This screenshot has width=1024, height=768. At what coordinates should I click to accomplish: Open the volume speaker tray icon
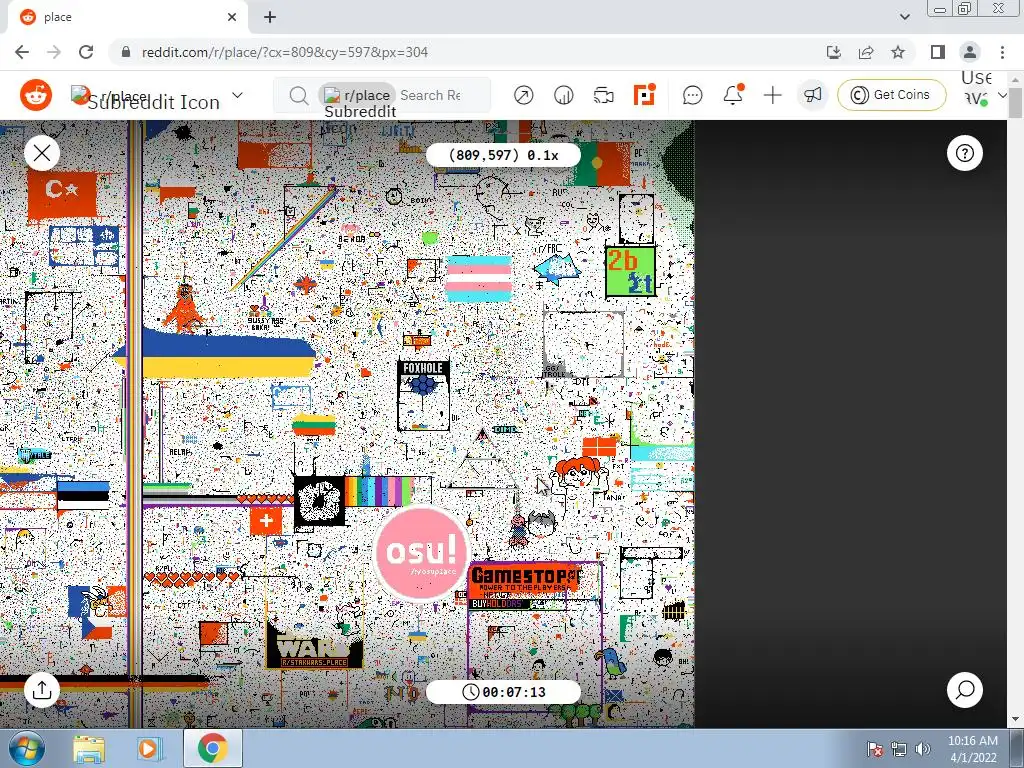tap(923, 749)
